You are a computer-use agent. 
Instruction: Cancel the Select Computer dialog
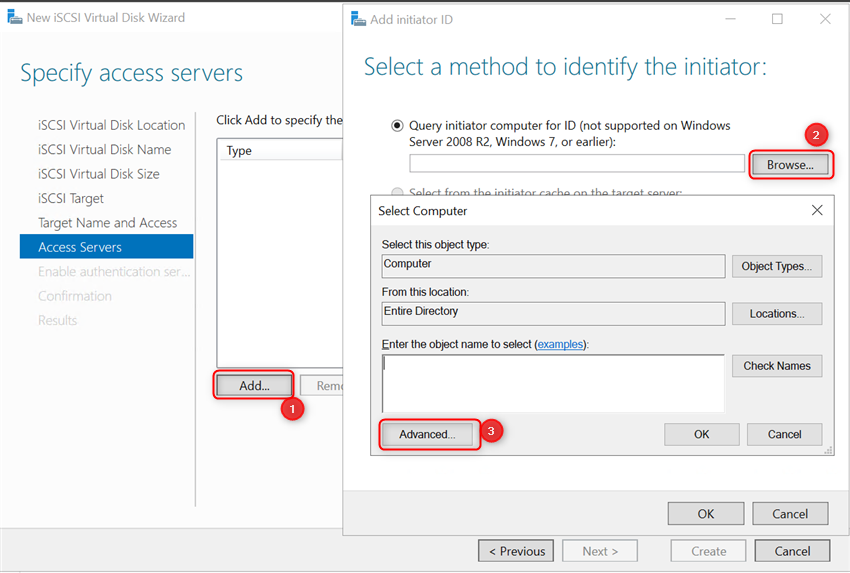click(x=784, y=434)
